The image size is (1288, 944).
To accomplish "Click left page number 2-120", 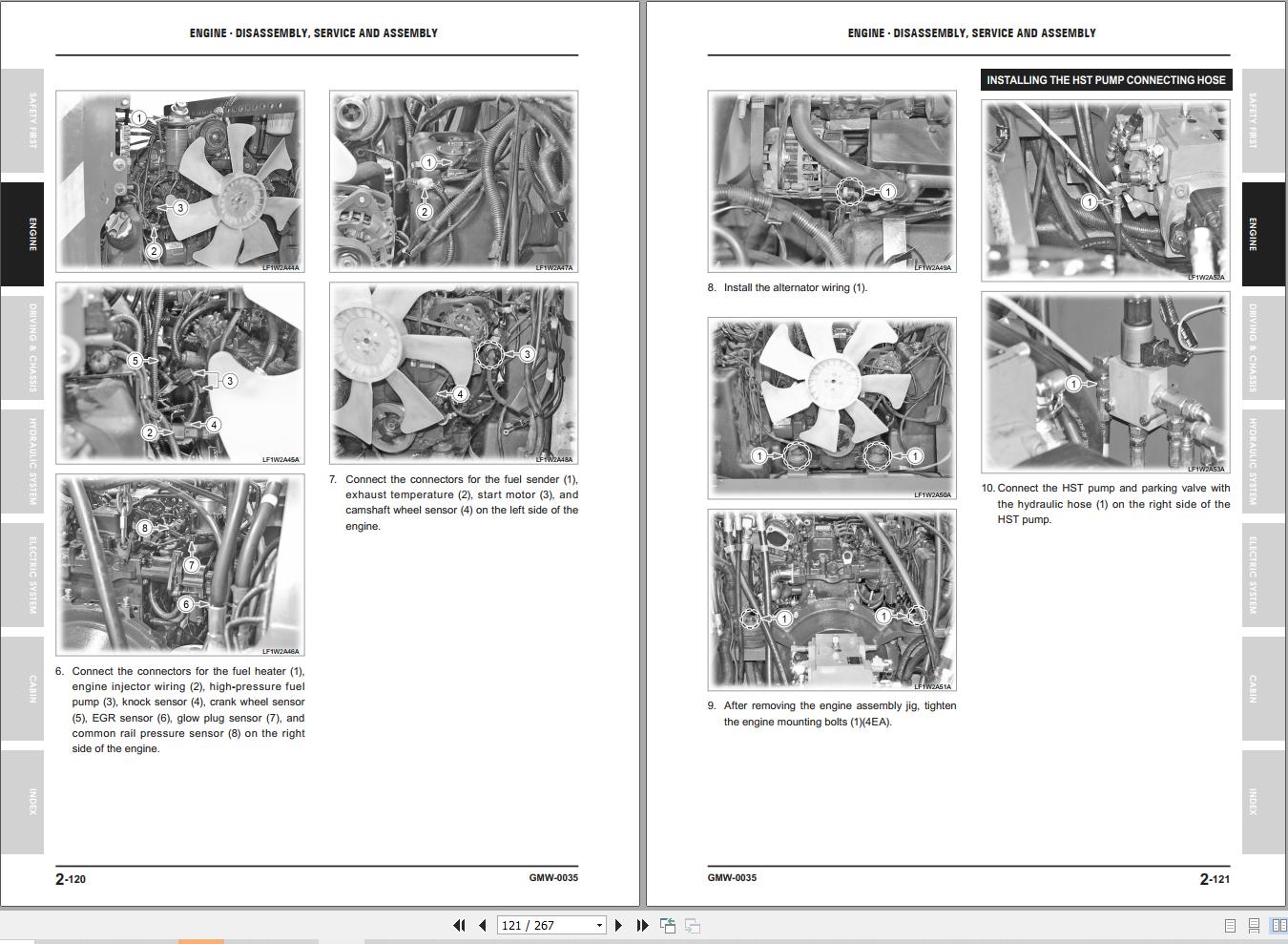I will [71, 879].
